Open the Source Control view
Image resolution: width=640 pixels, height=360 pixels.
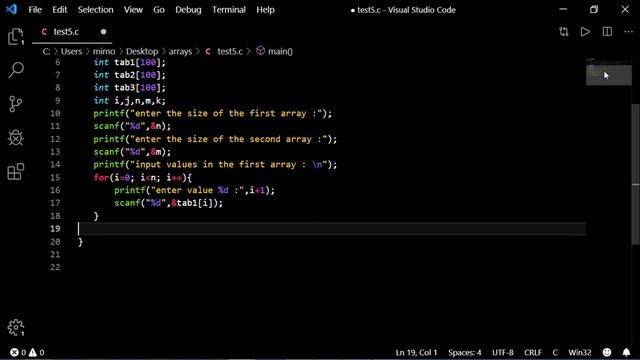[16, 104]
